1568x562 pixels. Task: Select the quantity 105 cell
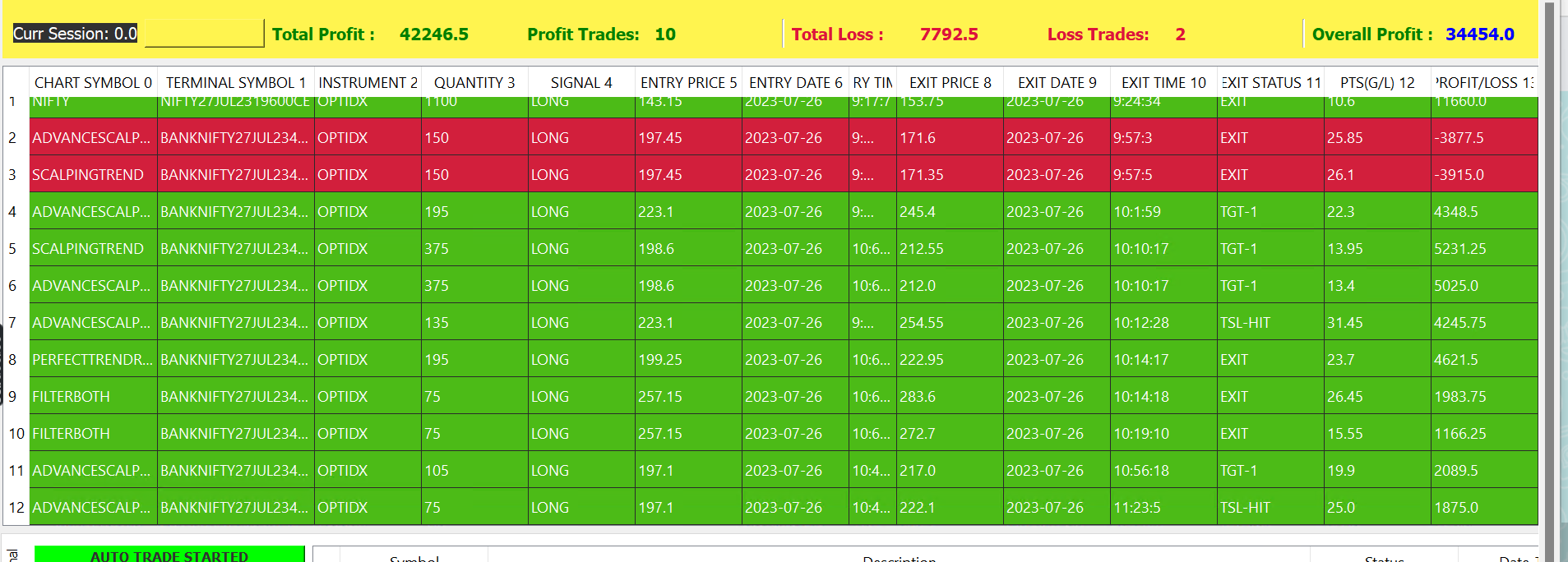(474, 470)
